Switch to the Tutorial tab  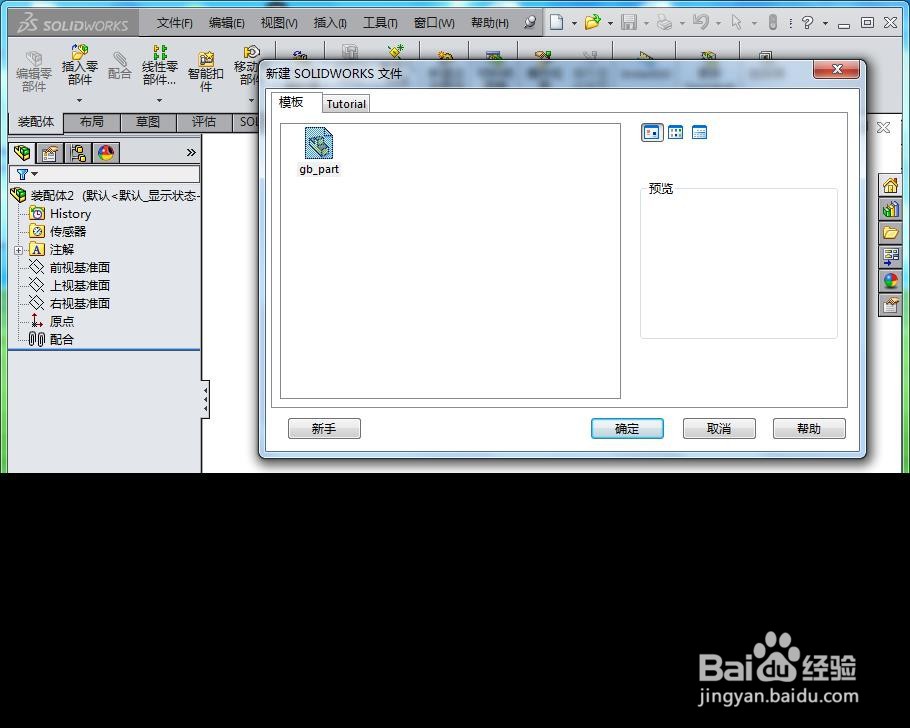[x=346, y=104]
